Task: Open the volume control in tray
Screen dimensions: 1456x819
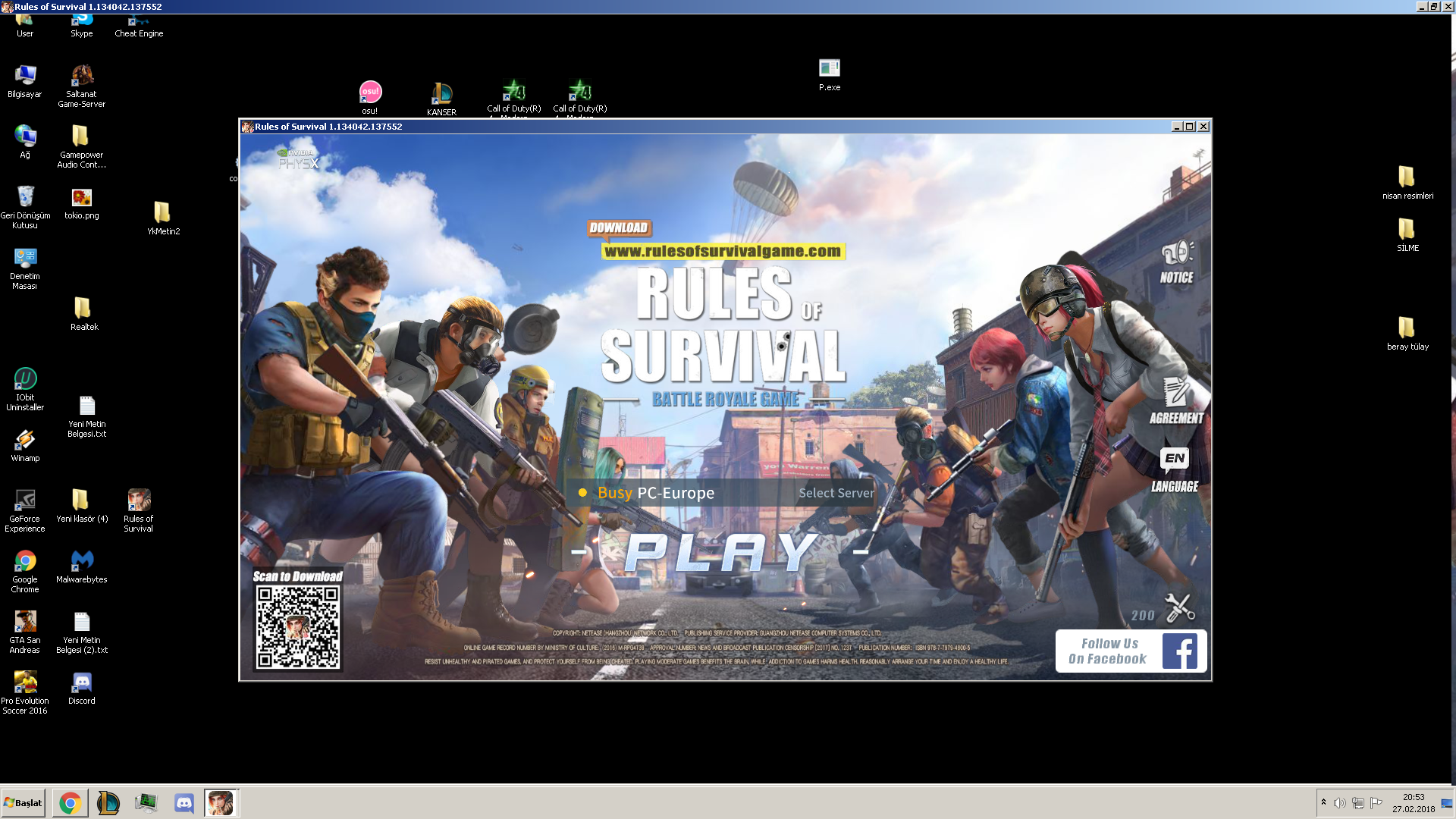Action: [x=1340, y=803]
